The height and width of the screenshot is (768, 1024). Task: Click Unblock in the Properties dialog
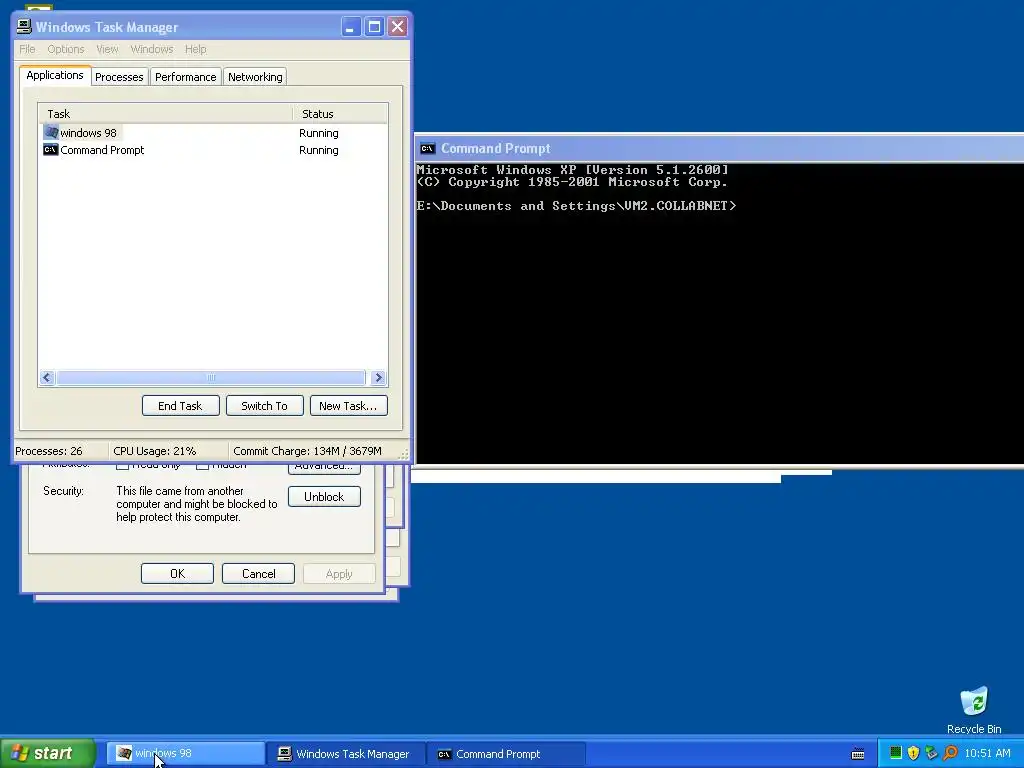pyautogui.click(x=324, y=496)
